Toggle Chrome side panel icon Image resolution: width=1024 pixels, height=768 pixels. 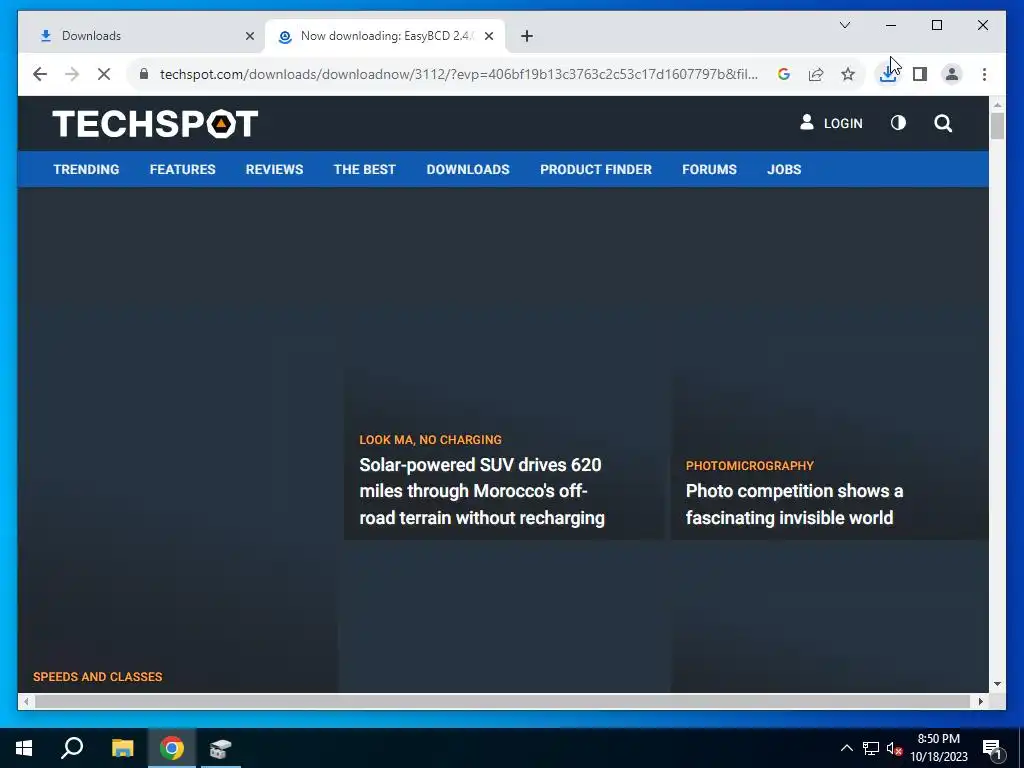pyautogui.click(x=920, y=74)
